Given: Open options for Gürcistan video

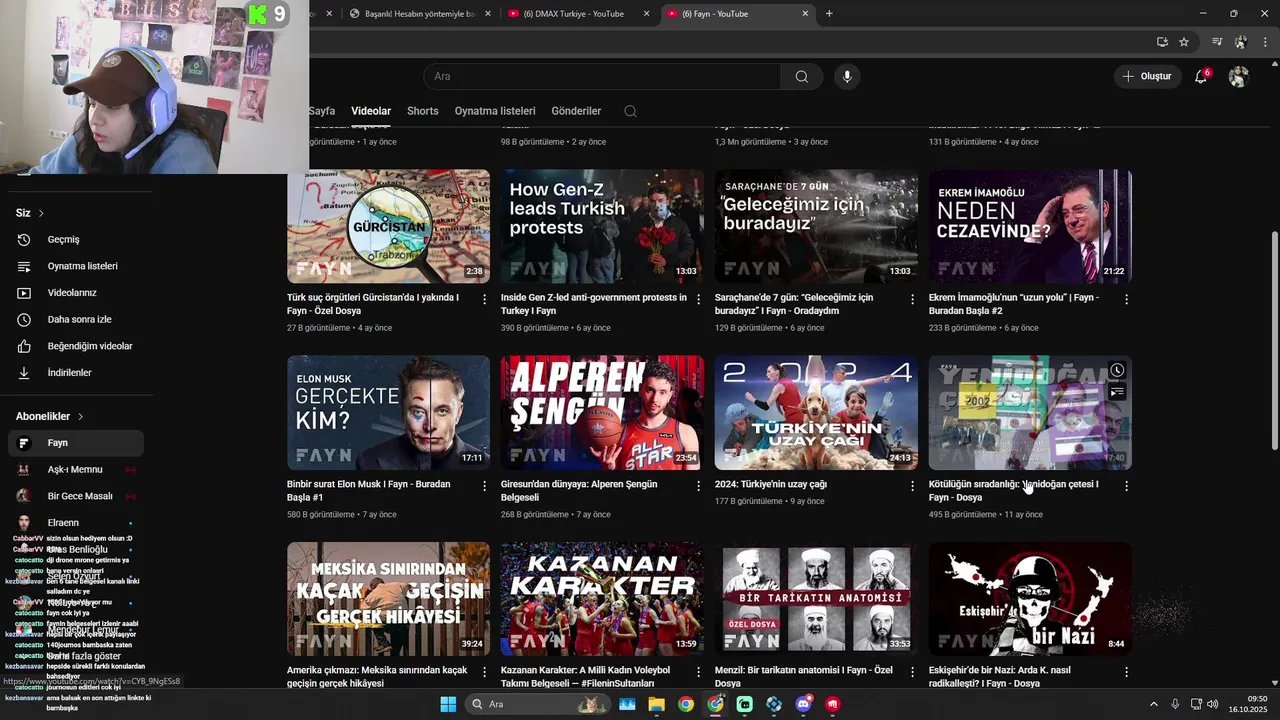Looking at the screenshot, I should click(x=485, y=299).
